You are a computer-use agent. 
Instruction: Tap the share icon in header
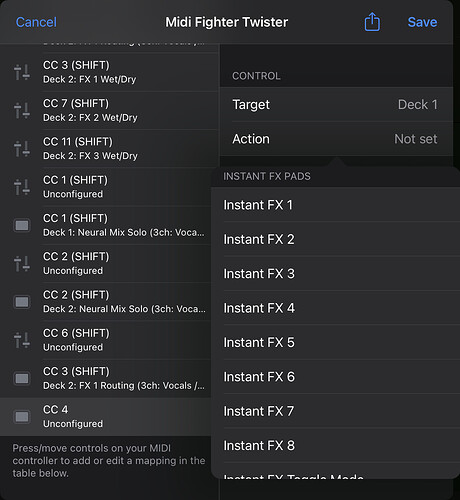(372, 22)
